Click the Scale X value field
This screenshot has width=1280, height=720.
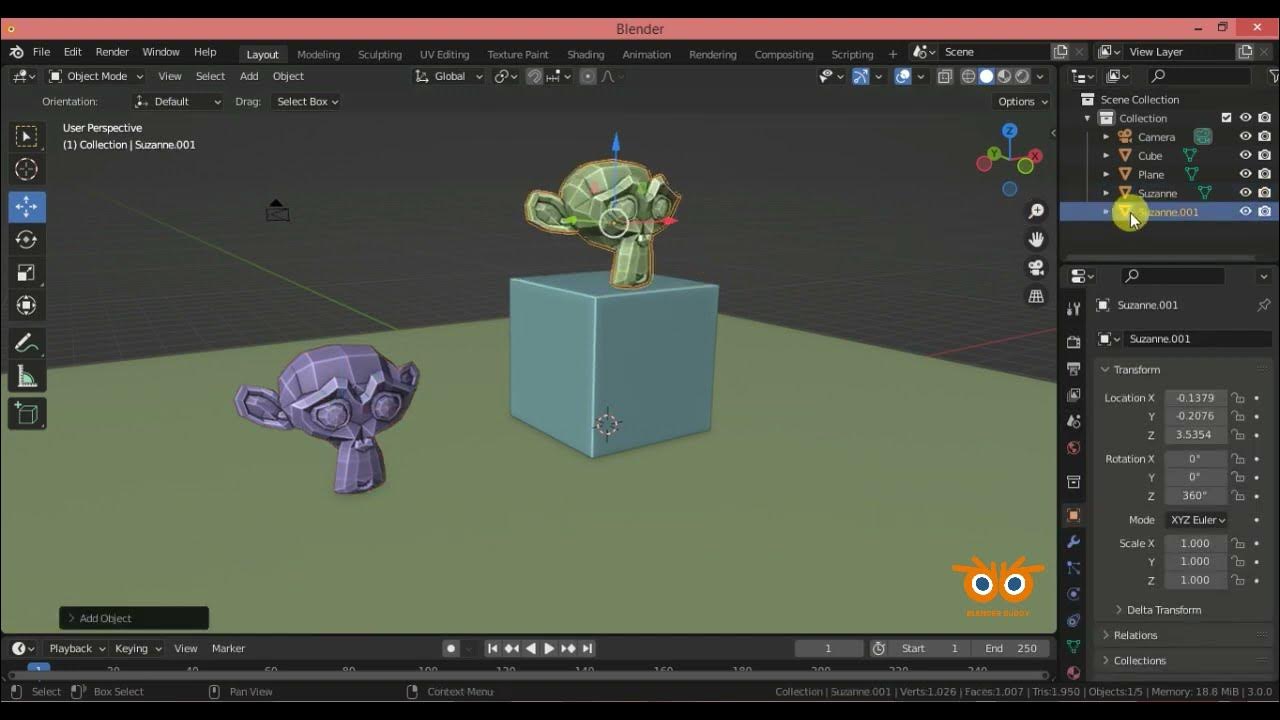1195,544
